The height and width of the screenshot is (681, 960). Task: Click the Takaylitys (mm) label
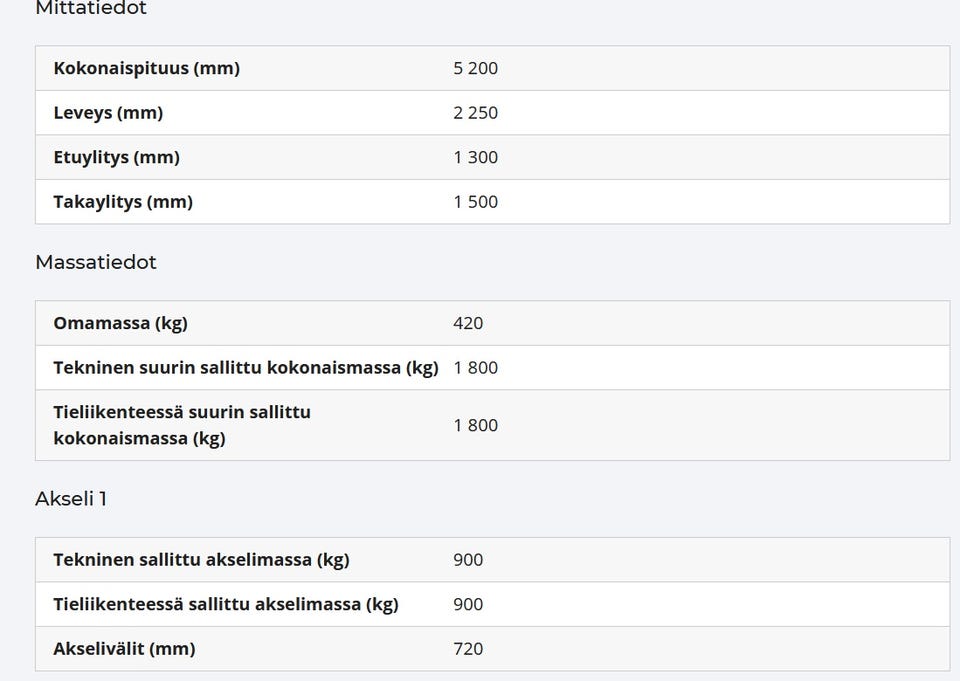click(x=123, y=202)
